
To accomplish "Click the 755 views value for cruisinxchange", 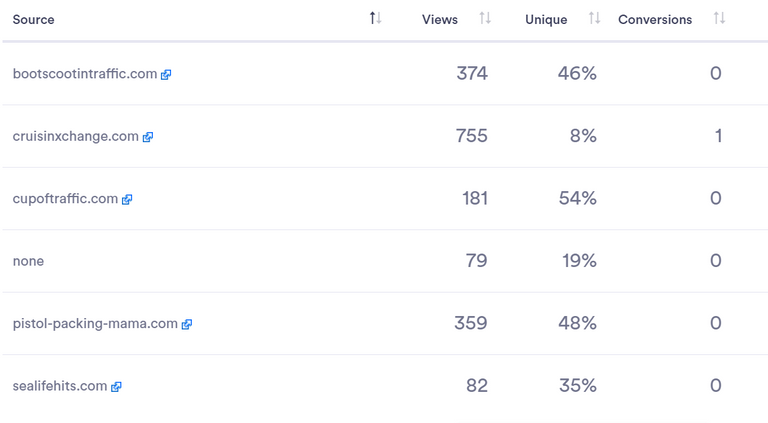I will (471, 136).
